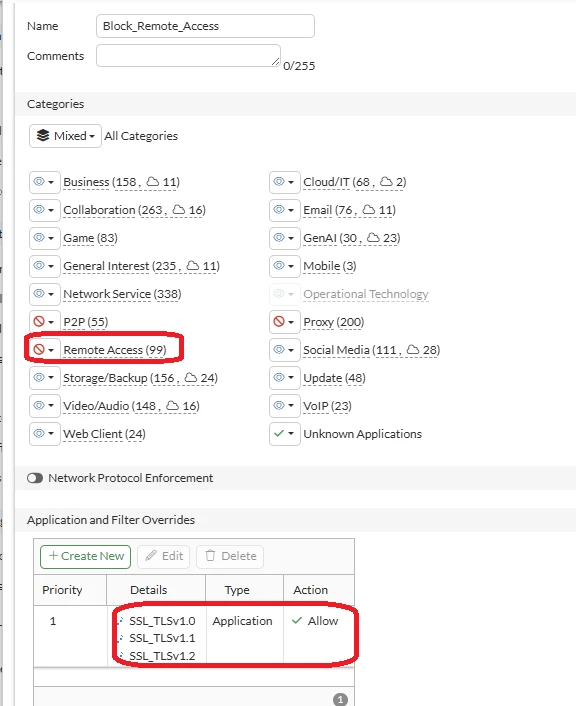This screenshot has width=576, height=706.
Task: Click the monitor eye icon for Business
Action: pos(39,181)
